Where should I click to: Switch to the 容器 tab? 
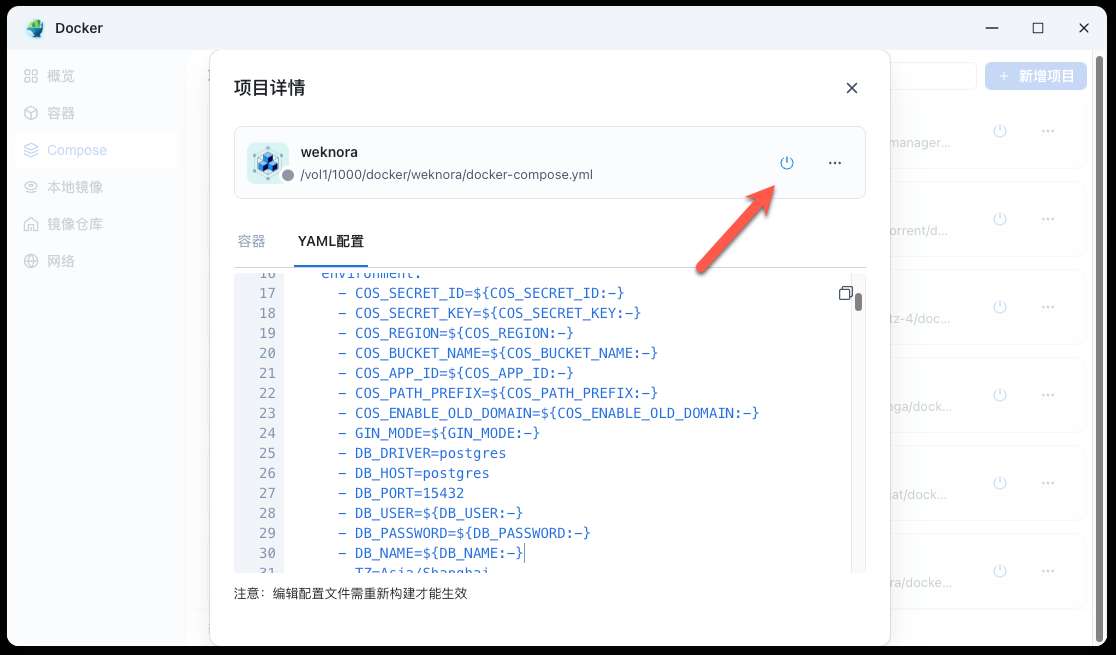click(251, 241)
